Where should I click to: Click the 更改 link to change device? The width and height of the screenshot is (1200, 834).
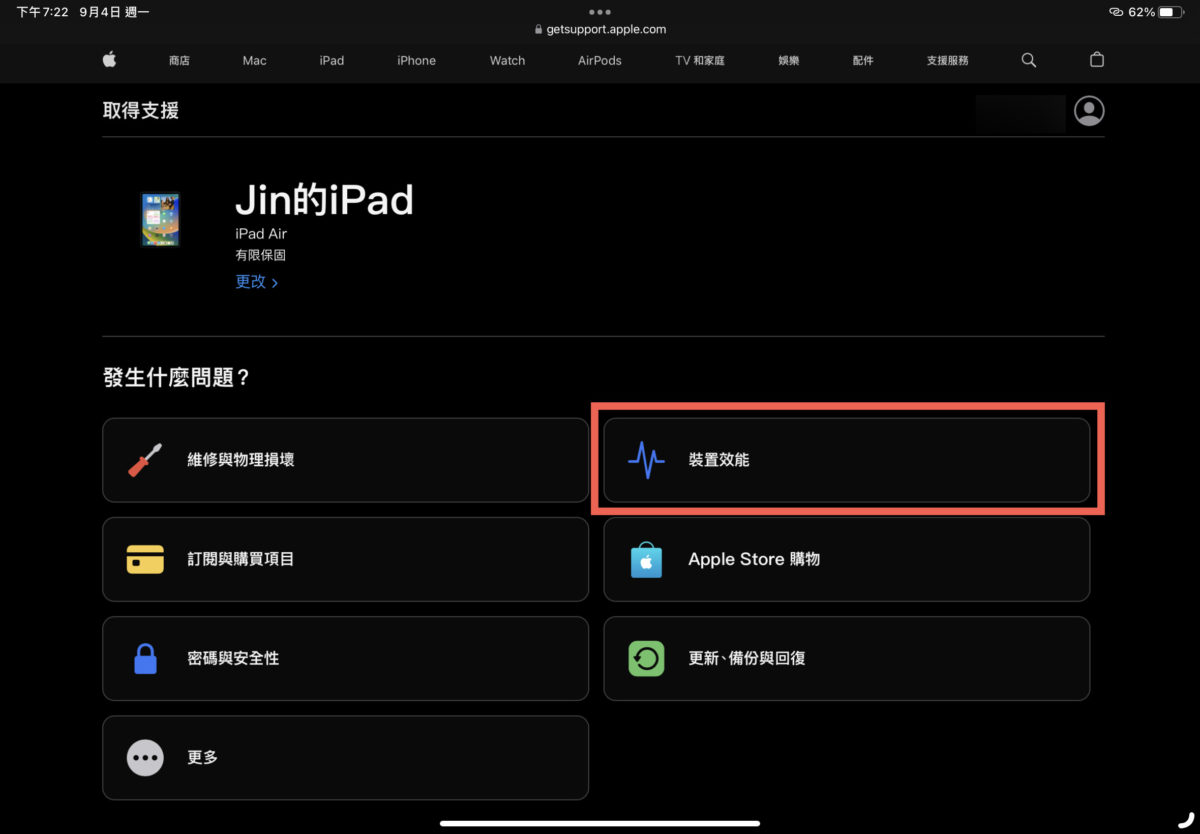click(257, 282)
